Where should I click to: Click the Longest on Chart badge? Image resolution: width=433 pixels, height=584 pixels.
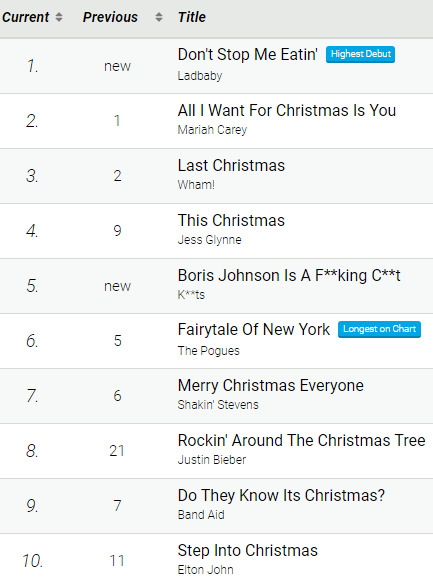[379, 329]
